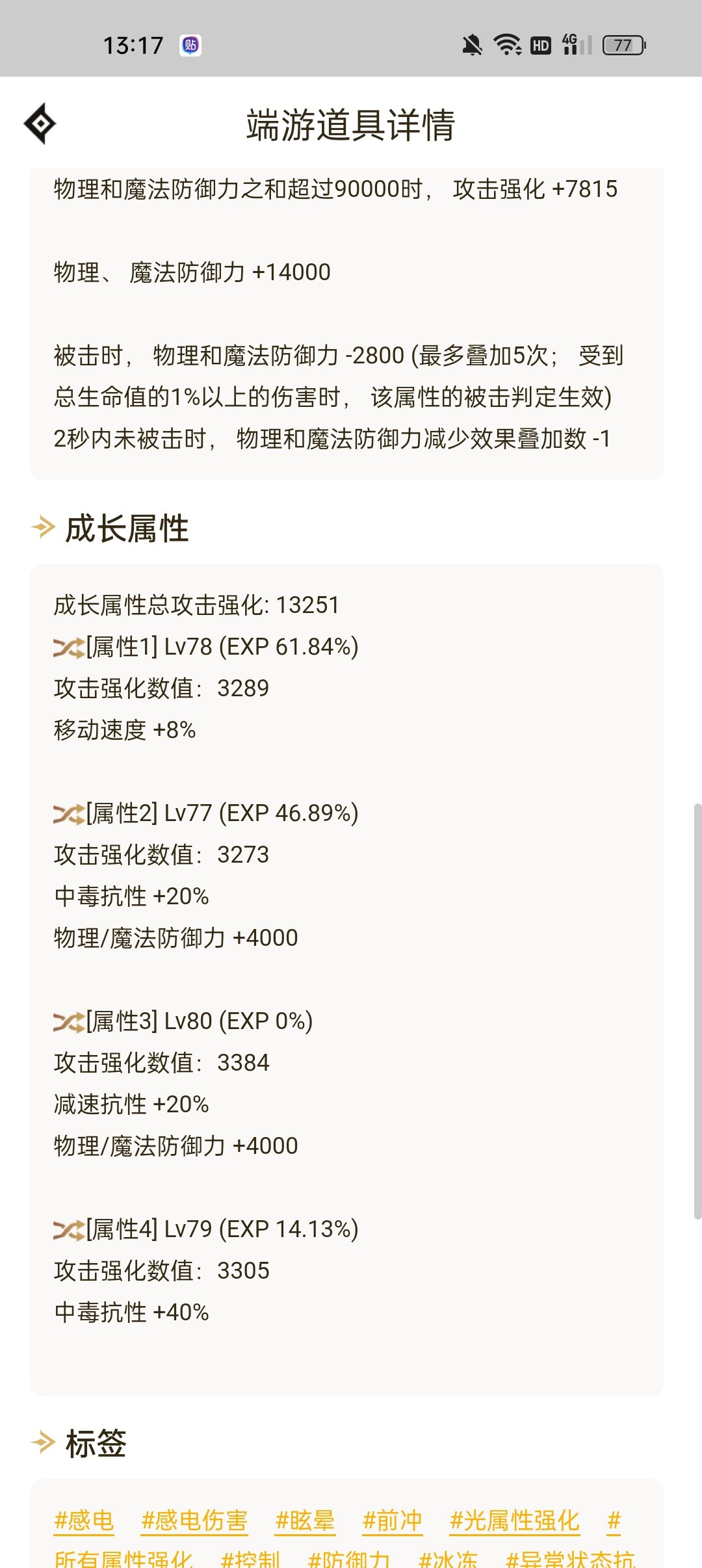Tap the 成长属性 section heading
This screenshot has height=1568, width=702.
(127, 528)
